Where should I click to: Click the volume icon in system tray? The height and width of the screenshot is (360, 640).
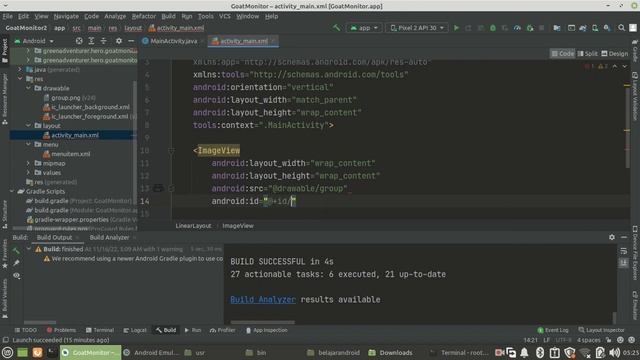pos(614,352)
